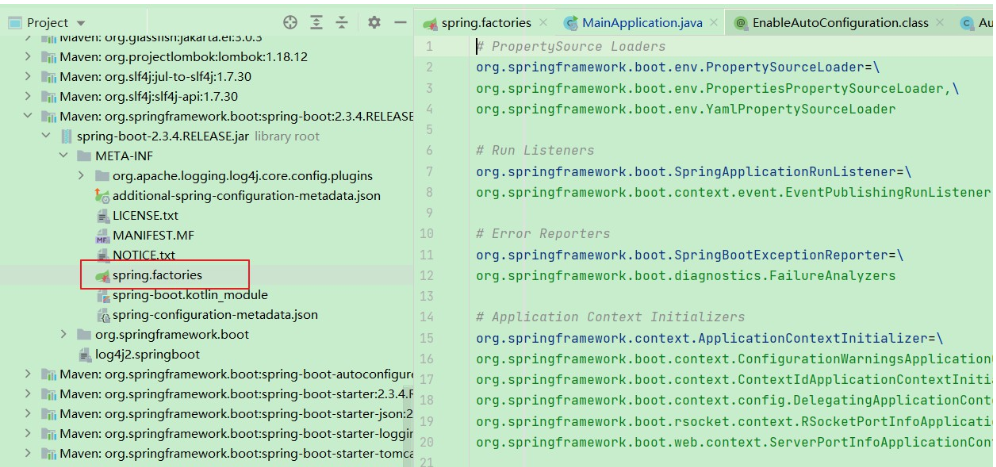This screenshot has width=996, height=467.
Task: Select NOTICE.txt file
Action: tap(144, 255)
